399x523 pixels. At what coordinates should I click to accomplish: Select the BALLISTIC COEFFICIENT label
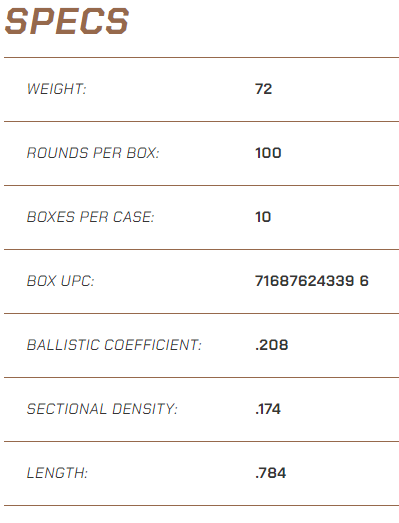coord(114,345)
